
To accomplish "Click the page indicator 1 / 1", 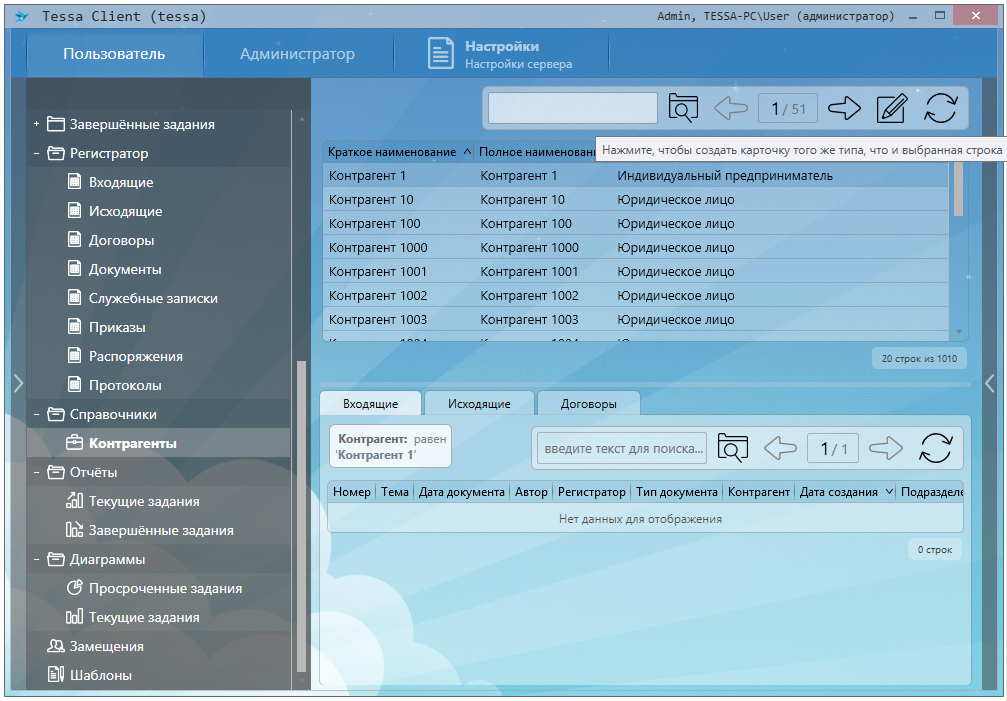I will click(x=834, y=448).
